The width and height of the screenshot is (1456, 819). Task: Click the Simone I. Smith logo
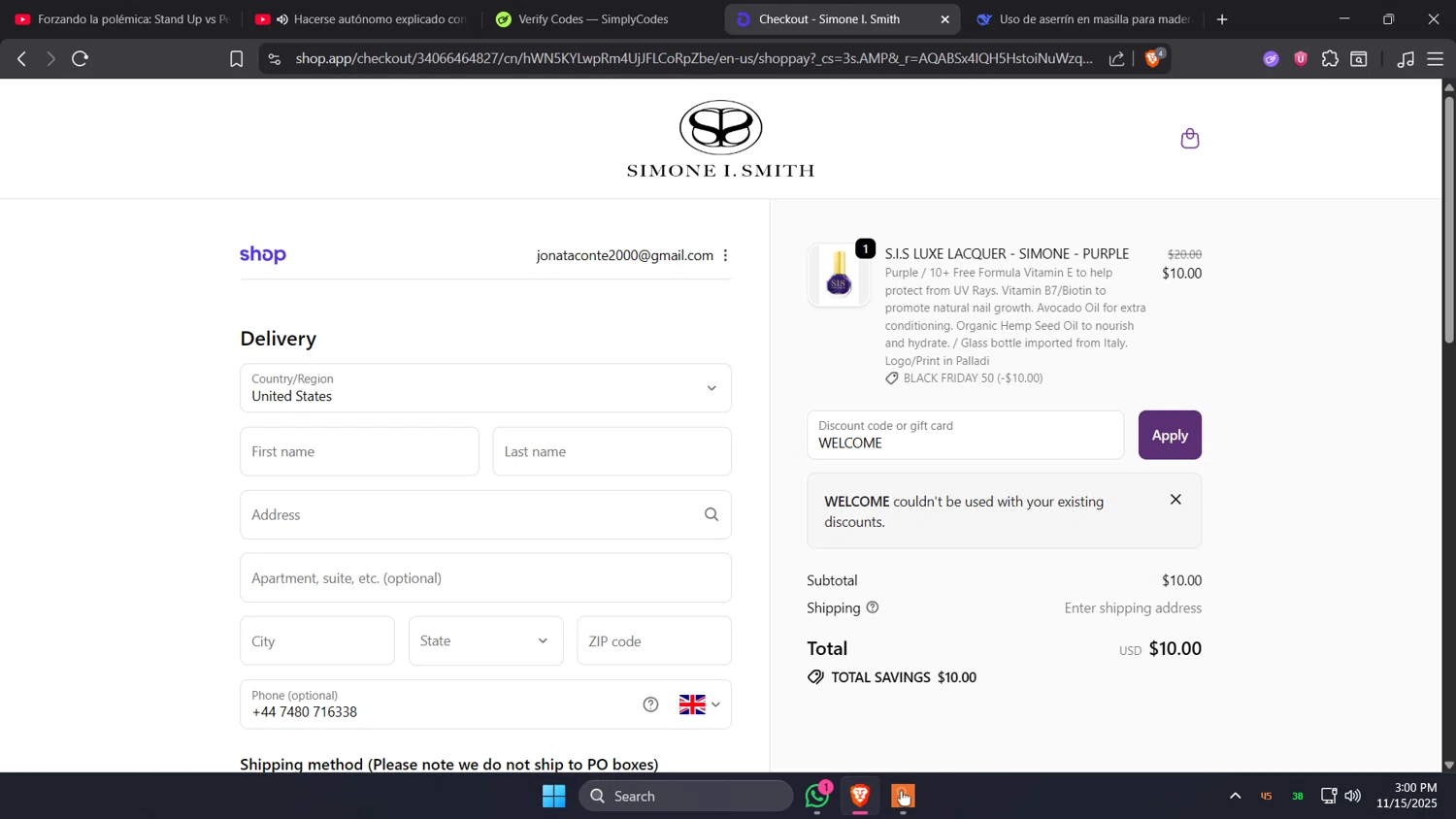(720, 139)
